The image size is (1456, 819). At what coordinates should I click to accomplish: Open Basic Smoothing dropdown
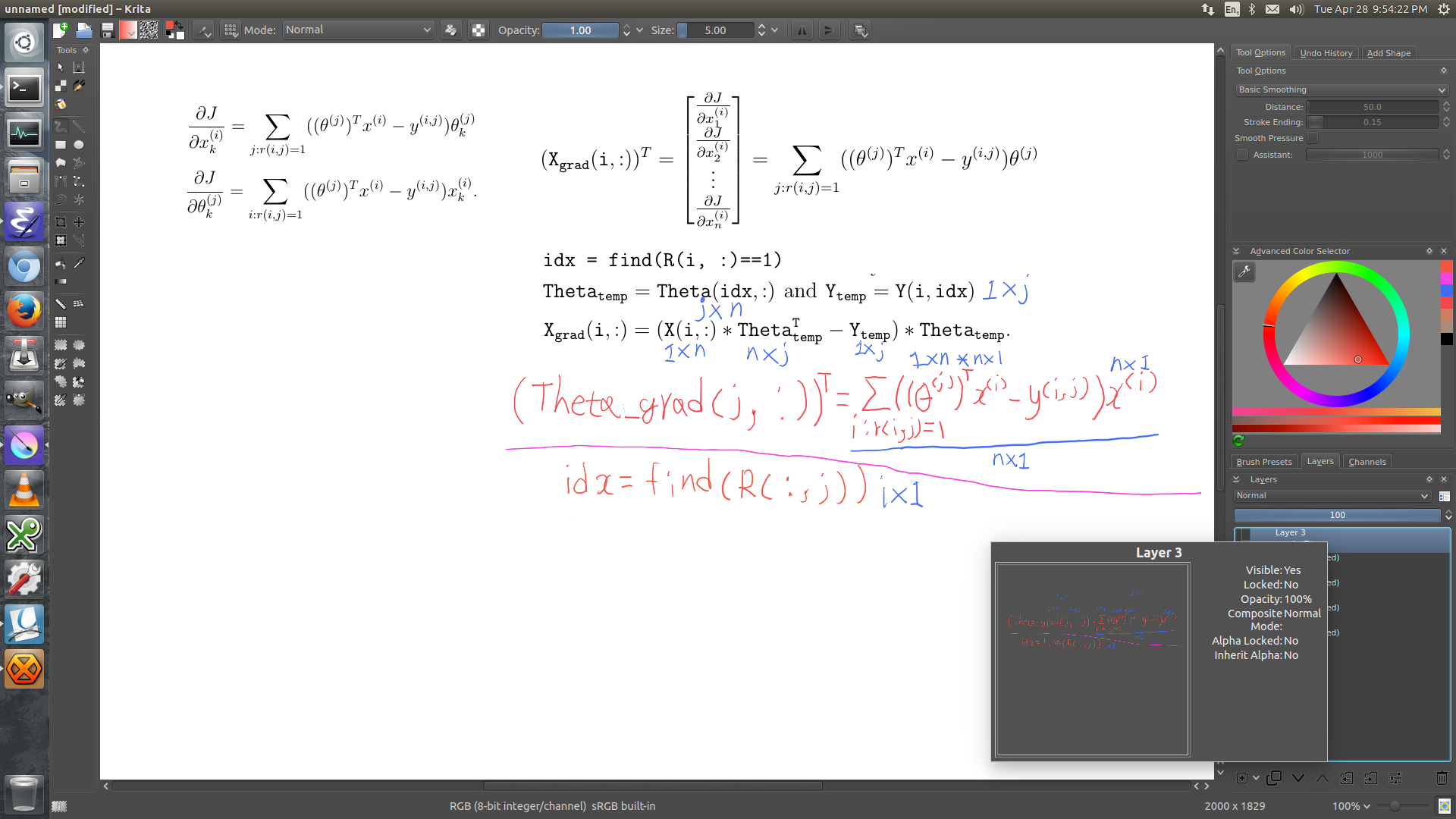tap(1341, 89)
